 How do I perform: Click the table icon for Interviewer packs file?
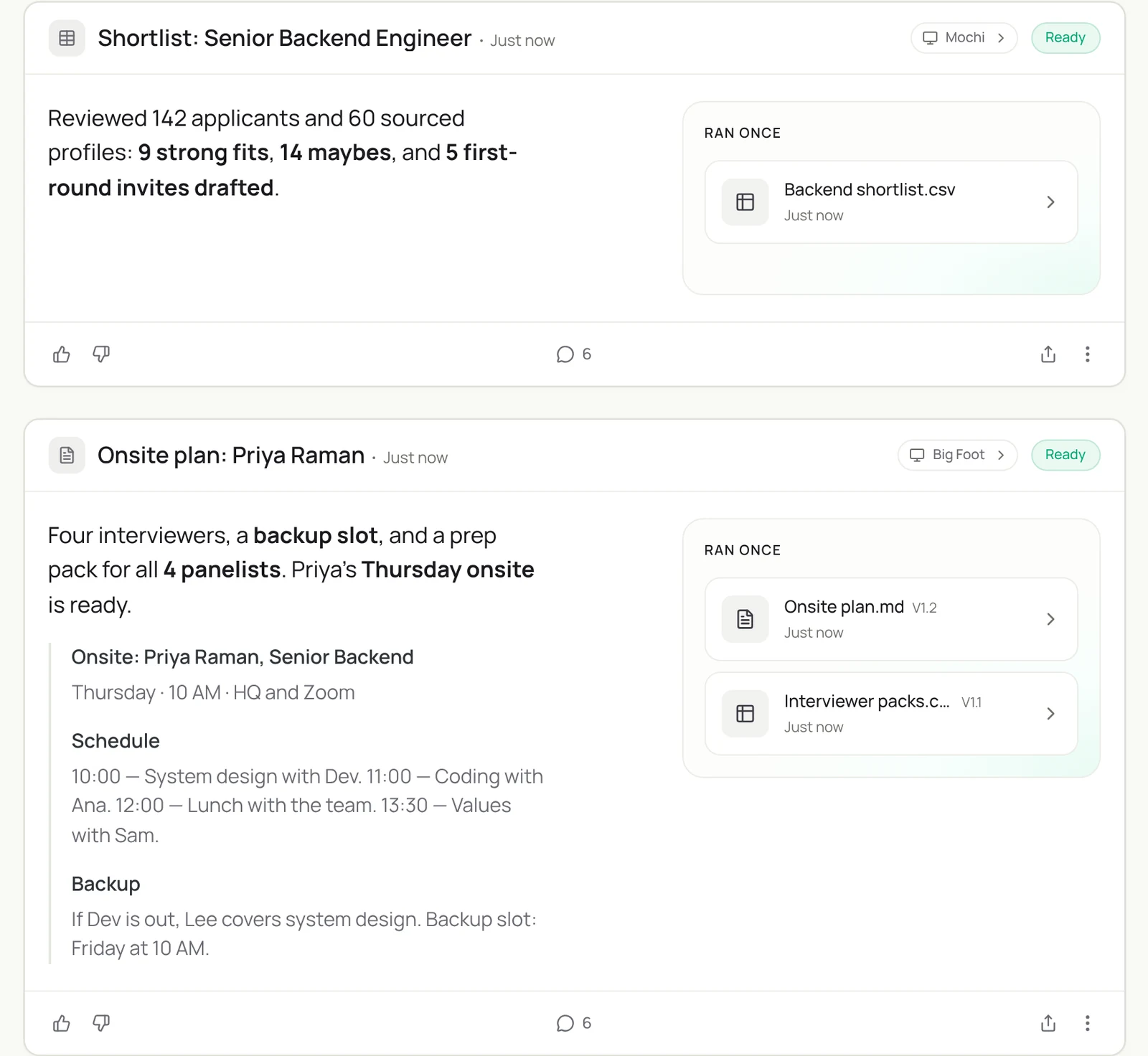[745, 714]
